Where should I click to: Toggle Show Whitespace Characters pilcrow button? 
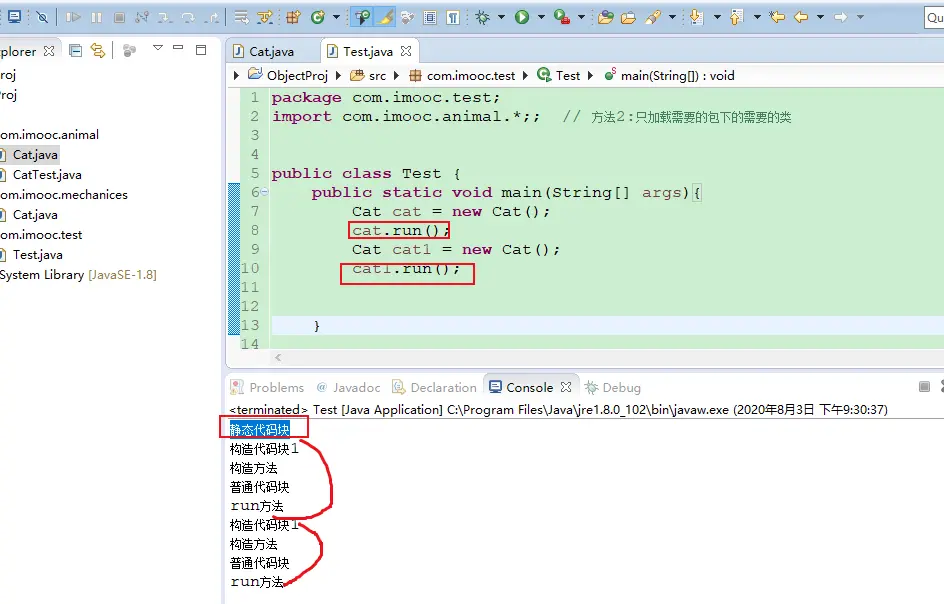click(453, 17)
